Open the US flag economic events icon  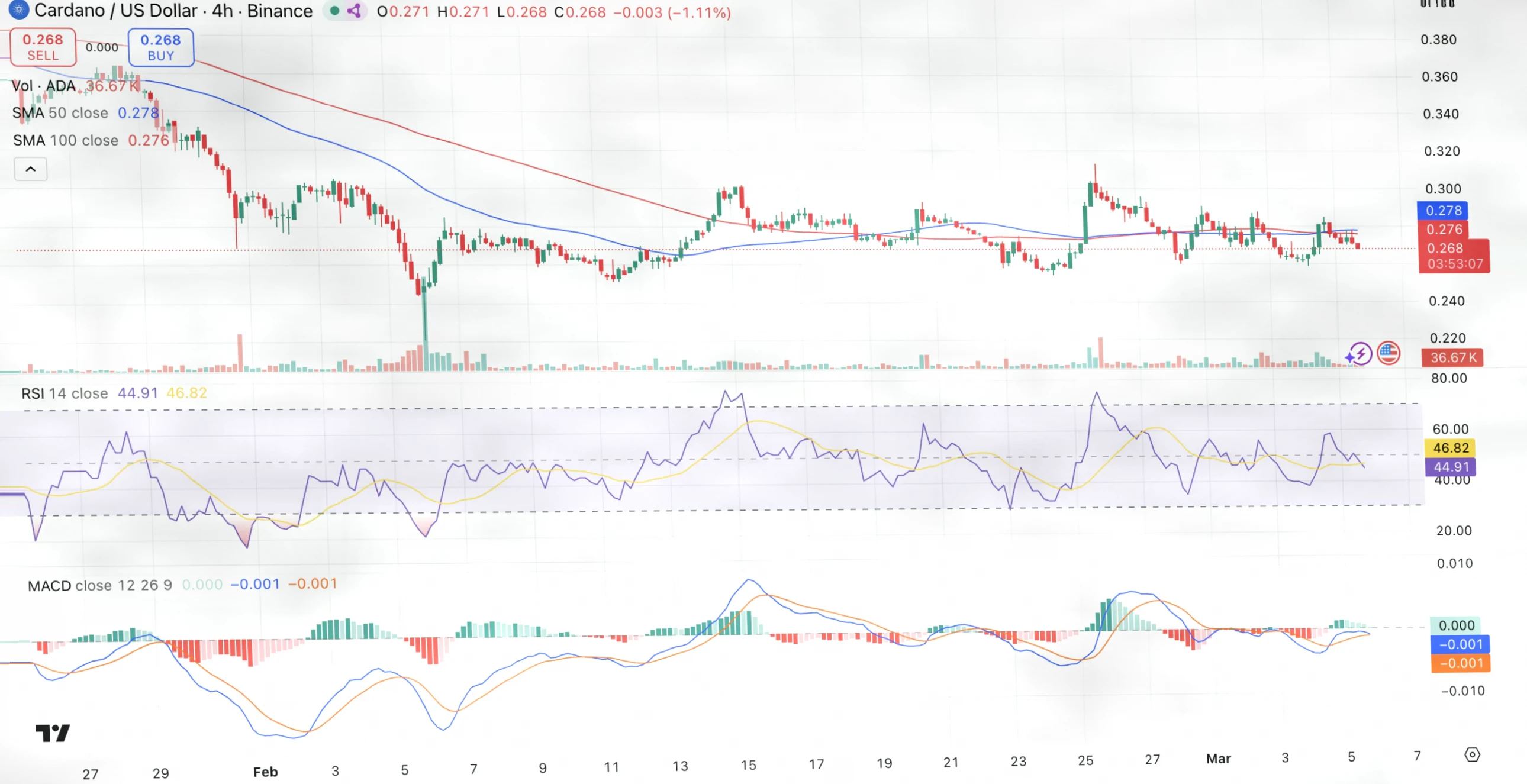point(1389,353)
